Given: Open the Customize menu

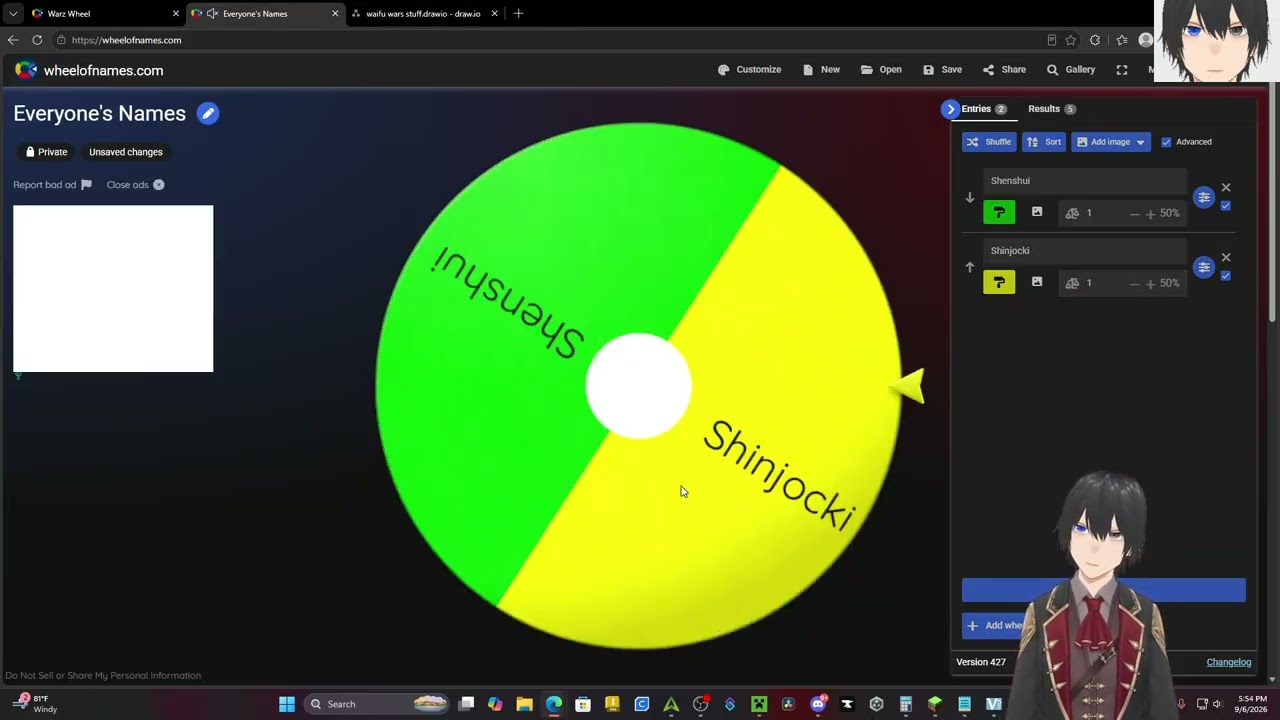Looking at the screenshot, I should coord(750,70).
